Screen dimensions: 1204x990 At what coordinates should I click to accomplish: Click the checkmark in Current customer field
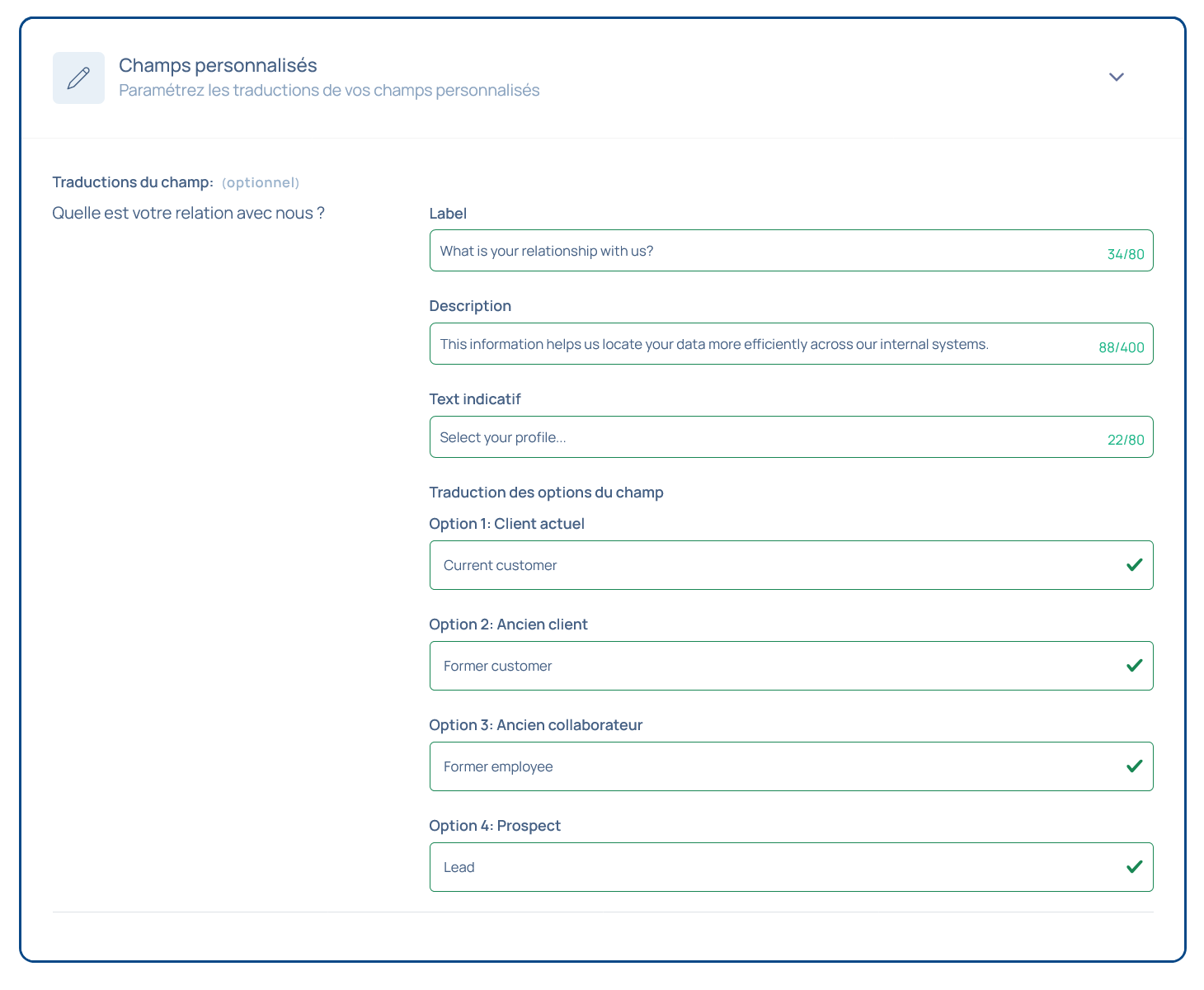pyautogui.click(x=1134, y=565)
